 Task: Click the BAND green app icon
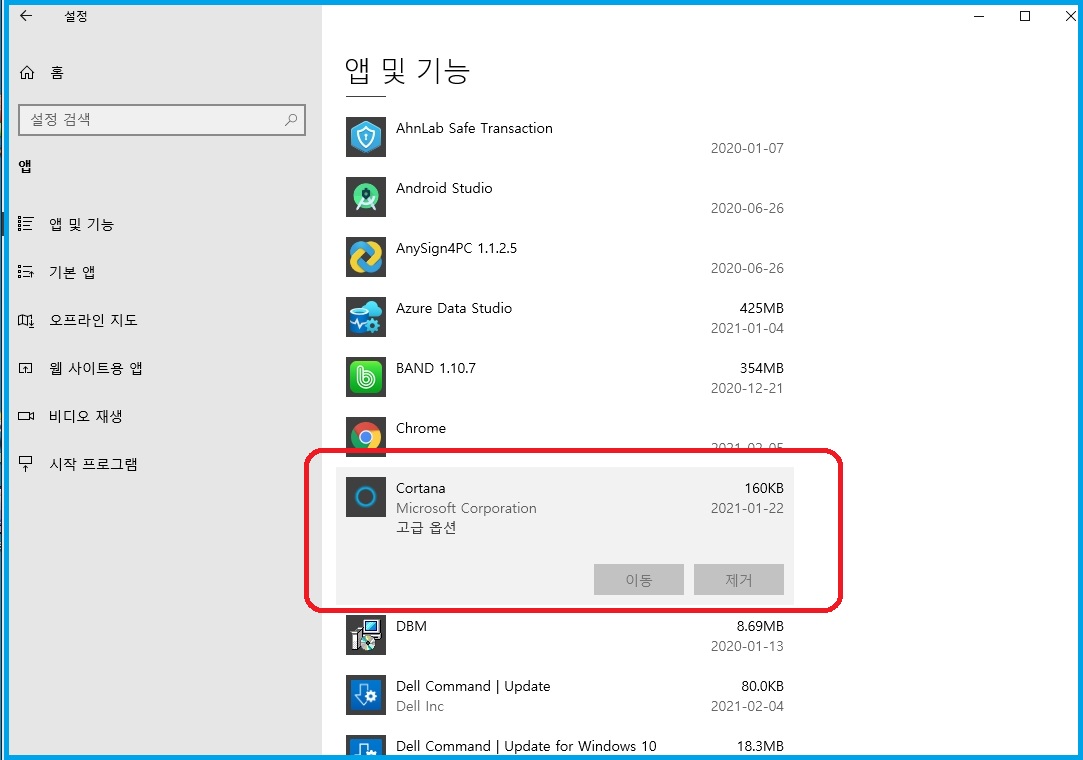point(366,377)
